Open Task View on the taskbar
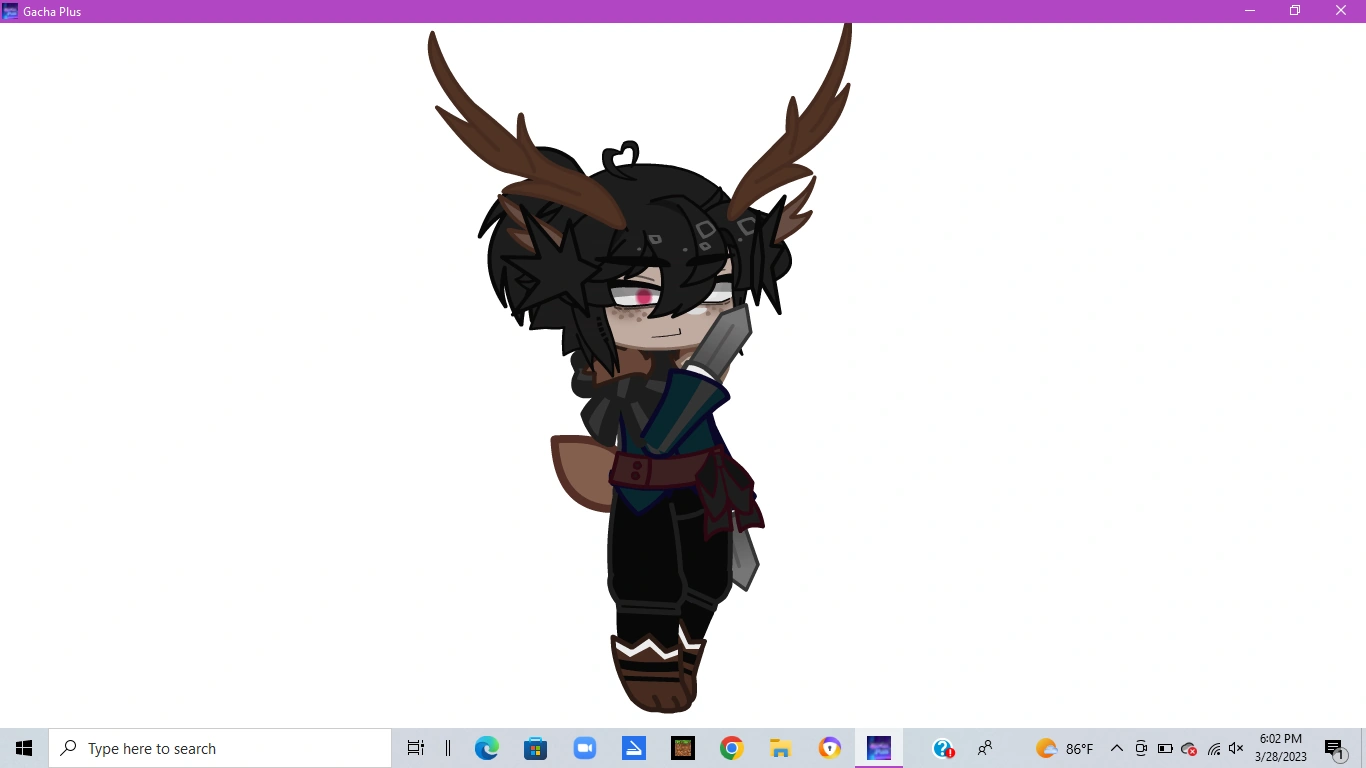Image resolution: width=1366 pixels, height=768 pixels. pos(415,748)
